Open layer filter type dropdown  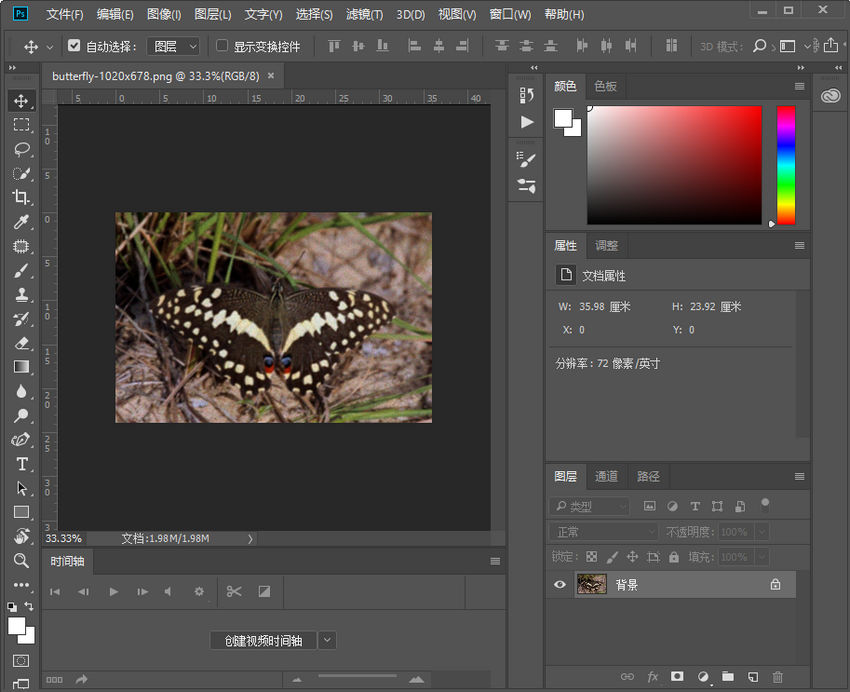pos(590,506)
